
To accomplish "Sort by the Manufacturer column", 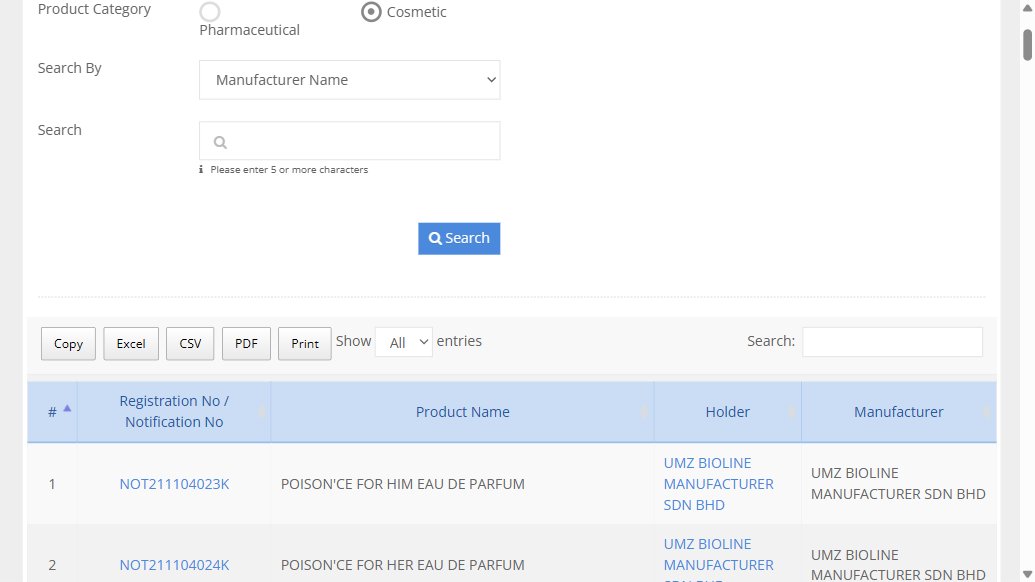I will click(898, 412).
